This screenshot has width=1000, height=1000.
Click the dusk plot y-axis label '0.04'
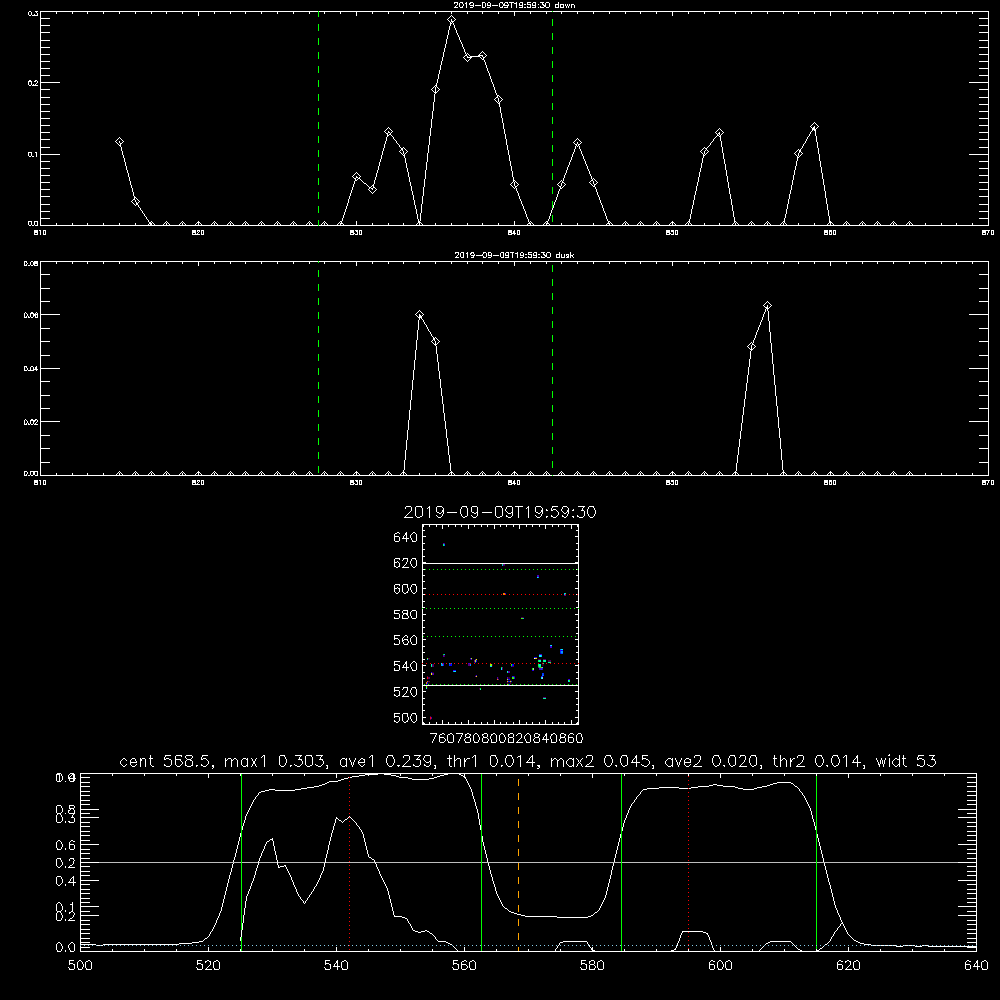click(x=31, y=369)
